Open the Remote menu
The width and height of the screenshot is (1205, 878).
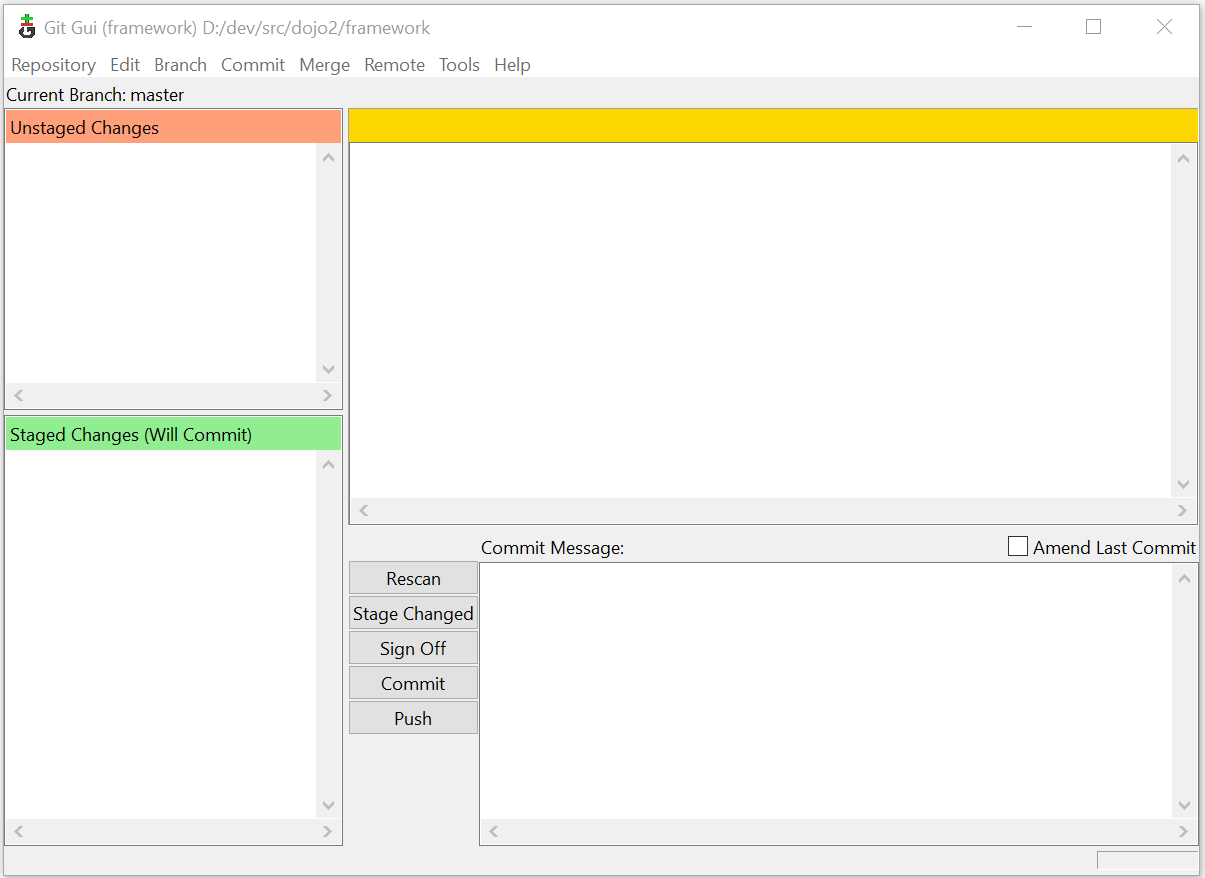pos(394,65)
